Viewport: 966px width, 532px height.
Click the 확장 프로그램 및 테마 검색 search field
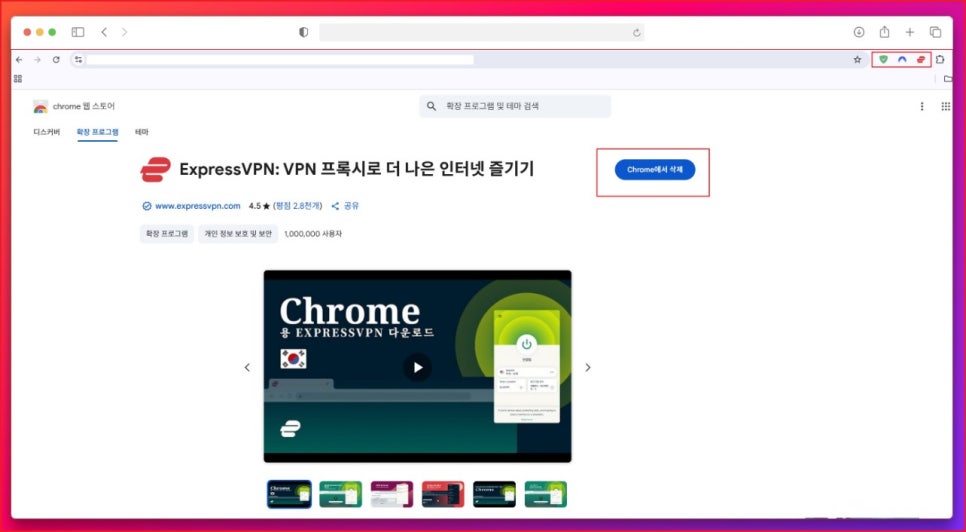pos(515,106)
